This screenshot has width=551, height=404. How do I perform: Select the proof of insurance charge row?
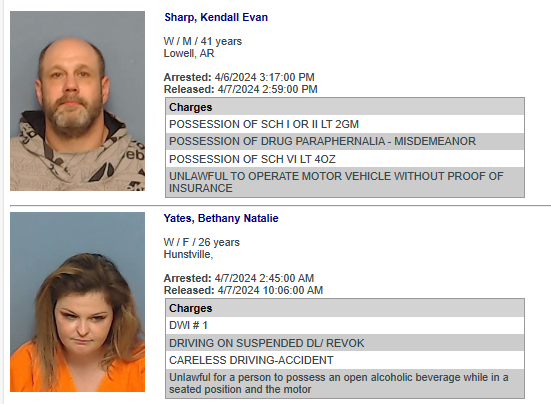point(345,182)
